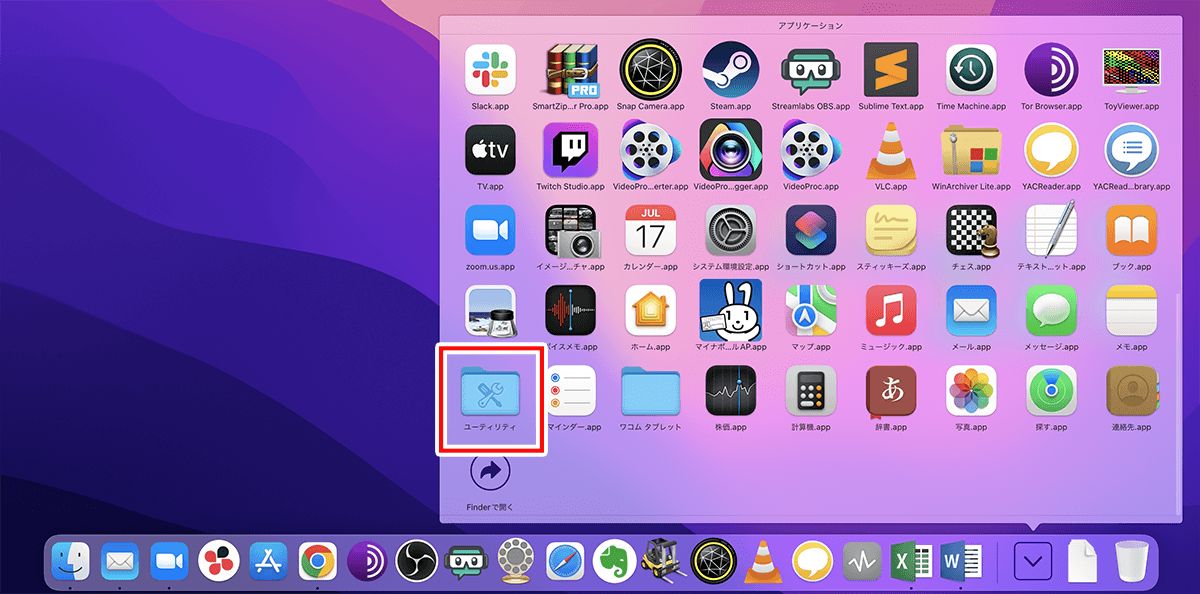Image resolution: width=1200 pixels, height=594 pixels.
Task: Open the blank document icon in the Dock
Action: click(1083, 562)
